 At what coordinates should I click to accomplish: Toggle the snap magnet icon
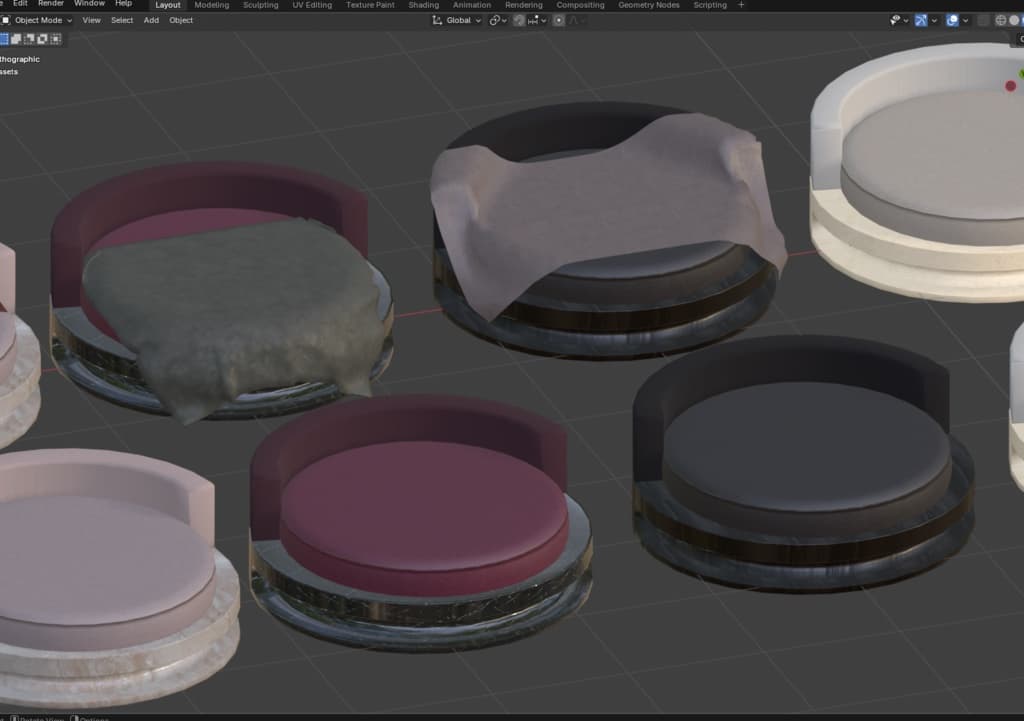pos(520,20)
